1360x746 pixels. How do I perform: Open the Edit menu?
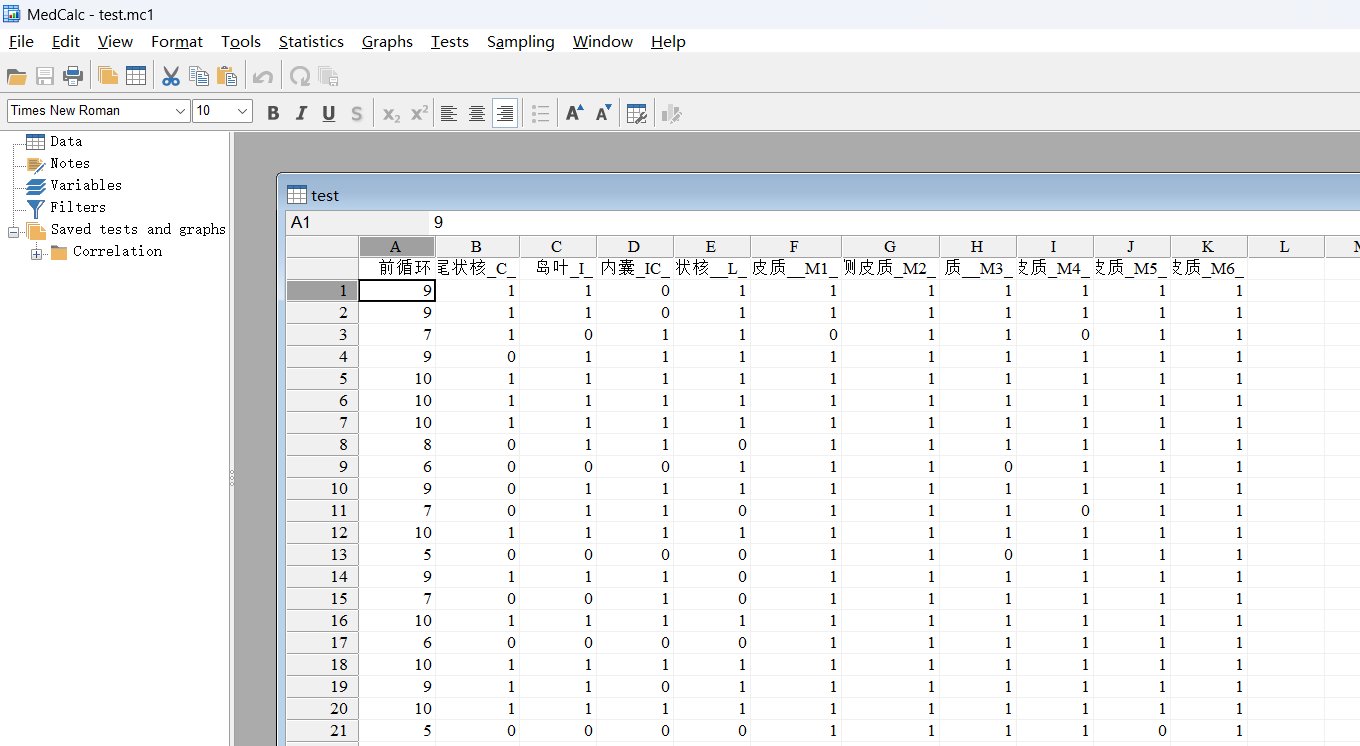pos(66,41)
